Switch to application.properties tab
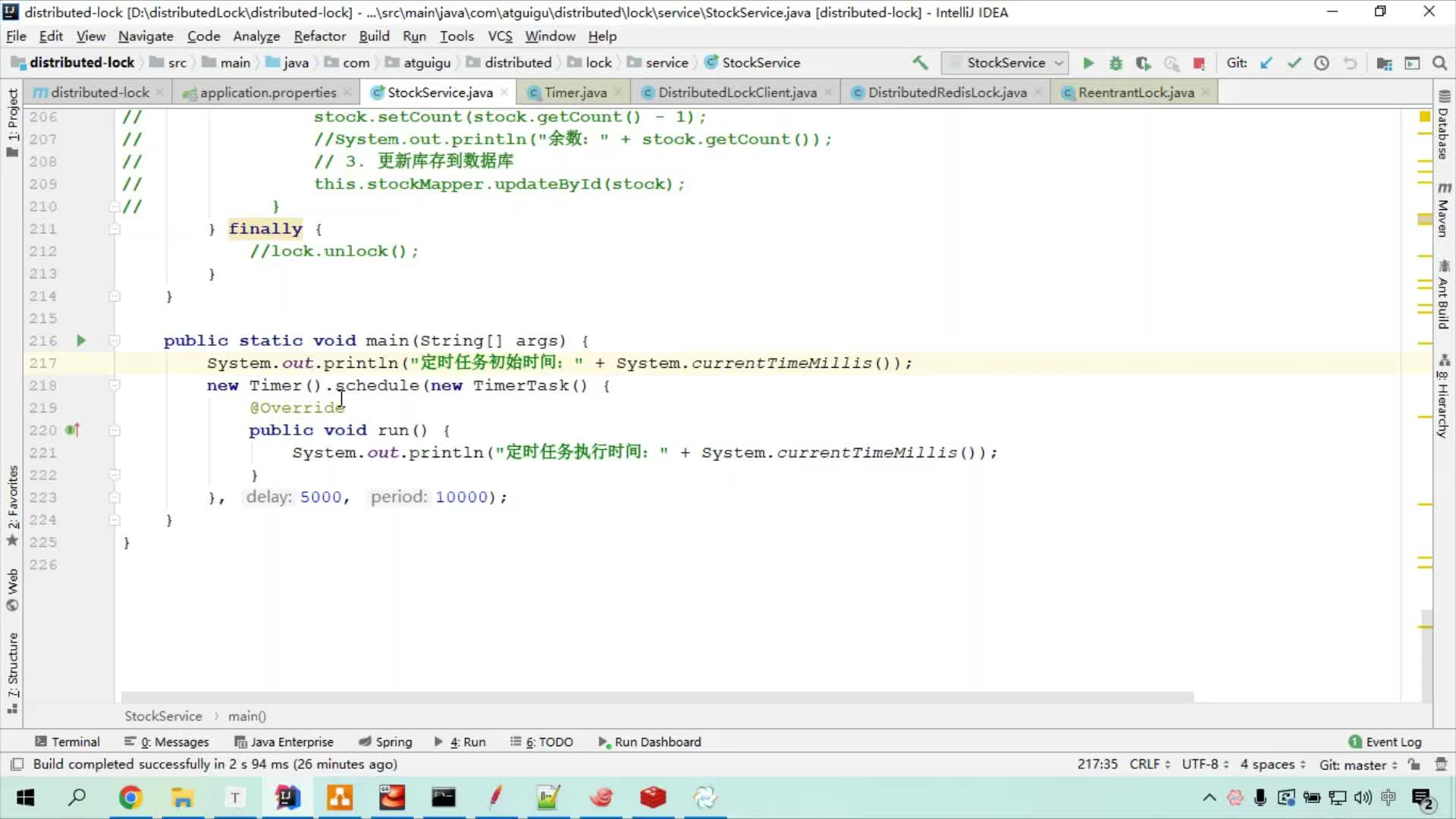 [x=267, y=93]
